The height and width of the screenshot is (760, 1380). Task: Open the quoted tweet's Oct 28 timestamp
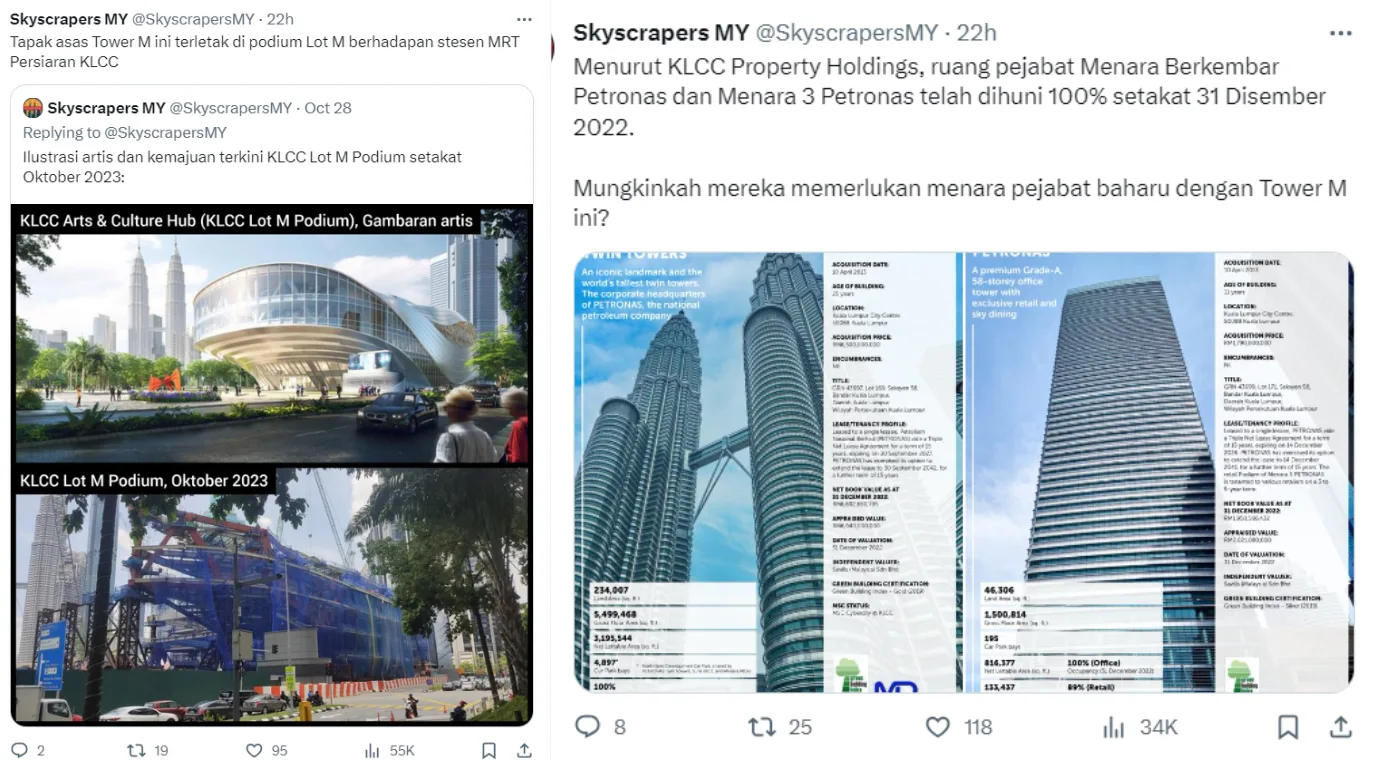328,108
